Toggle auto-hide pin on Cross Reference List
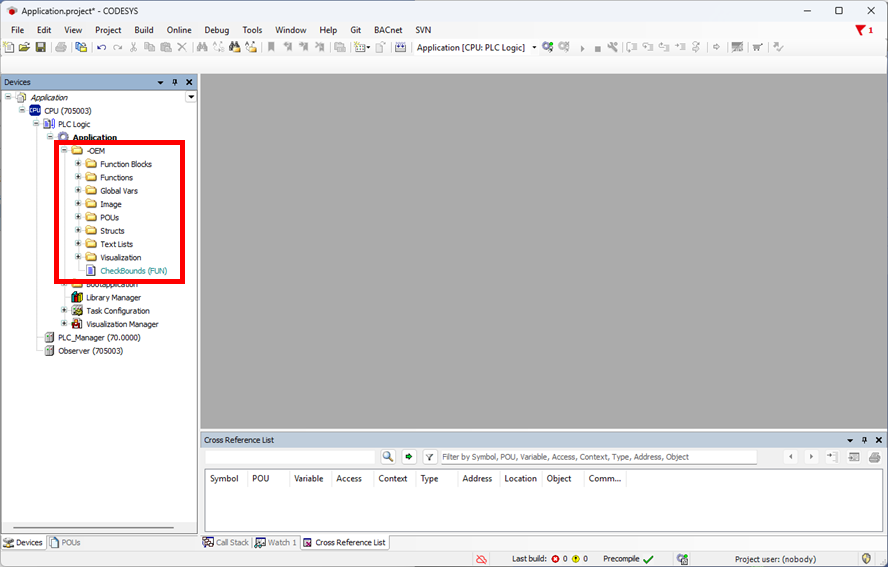Screen dimensions: 888x567 coord(865,440)
